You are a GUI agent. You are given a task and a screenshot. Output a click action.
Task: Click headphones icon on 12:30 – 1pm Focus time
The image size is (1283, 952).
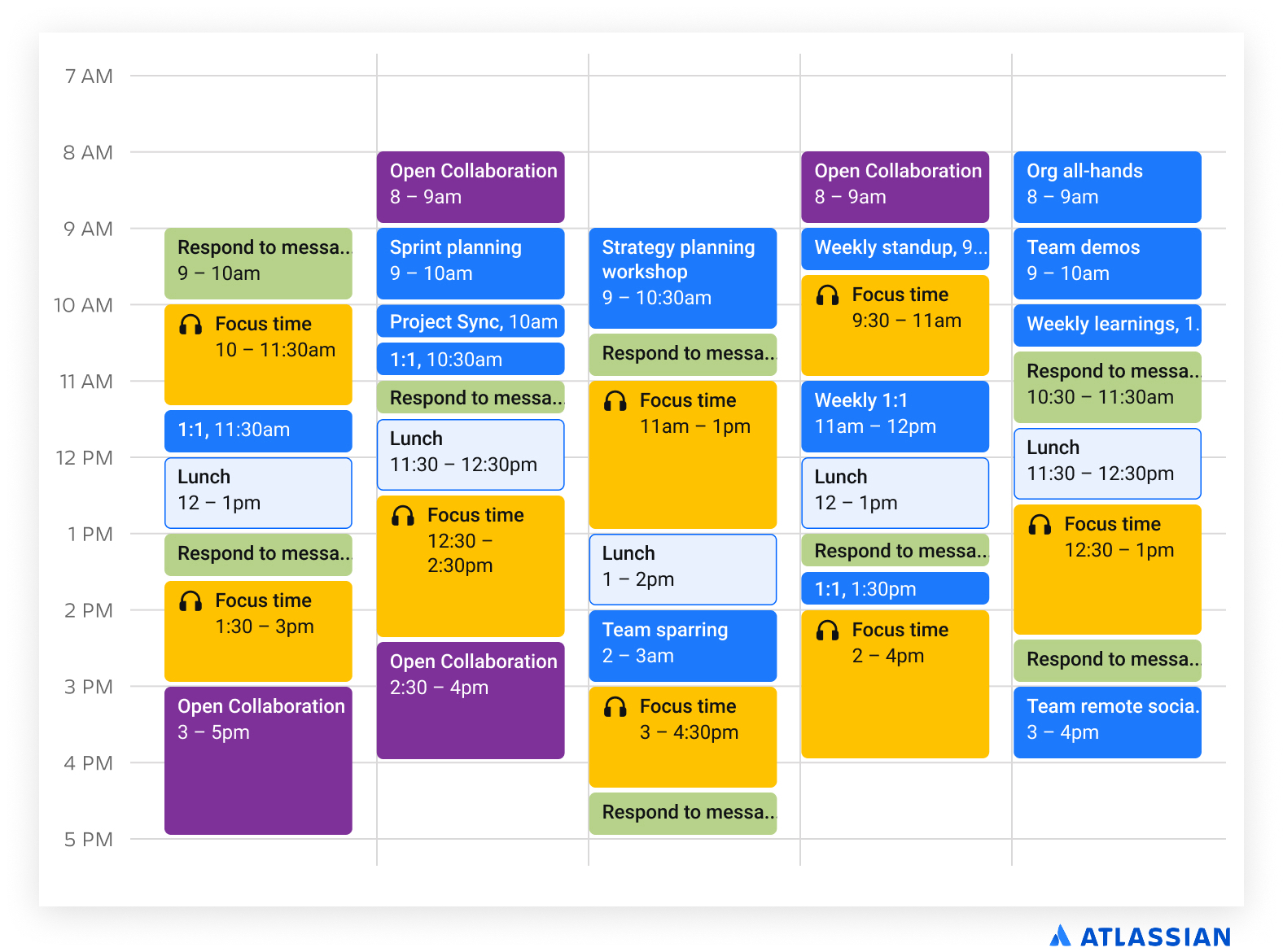pos(1040,525)
